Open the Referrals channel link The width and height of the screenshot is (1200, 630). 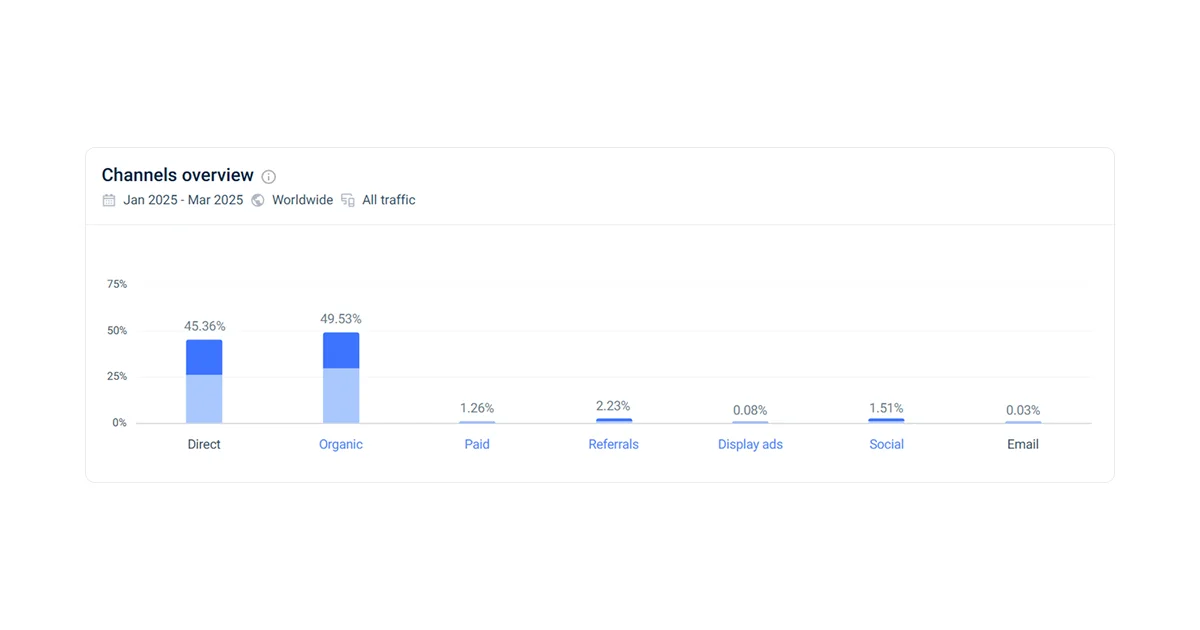pos(613,444)
